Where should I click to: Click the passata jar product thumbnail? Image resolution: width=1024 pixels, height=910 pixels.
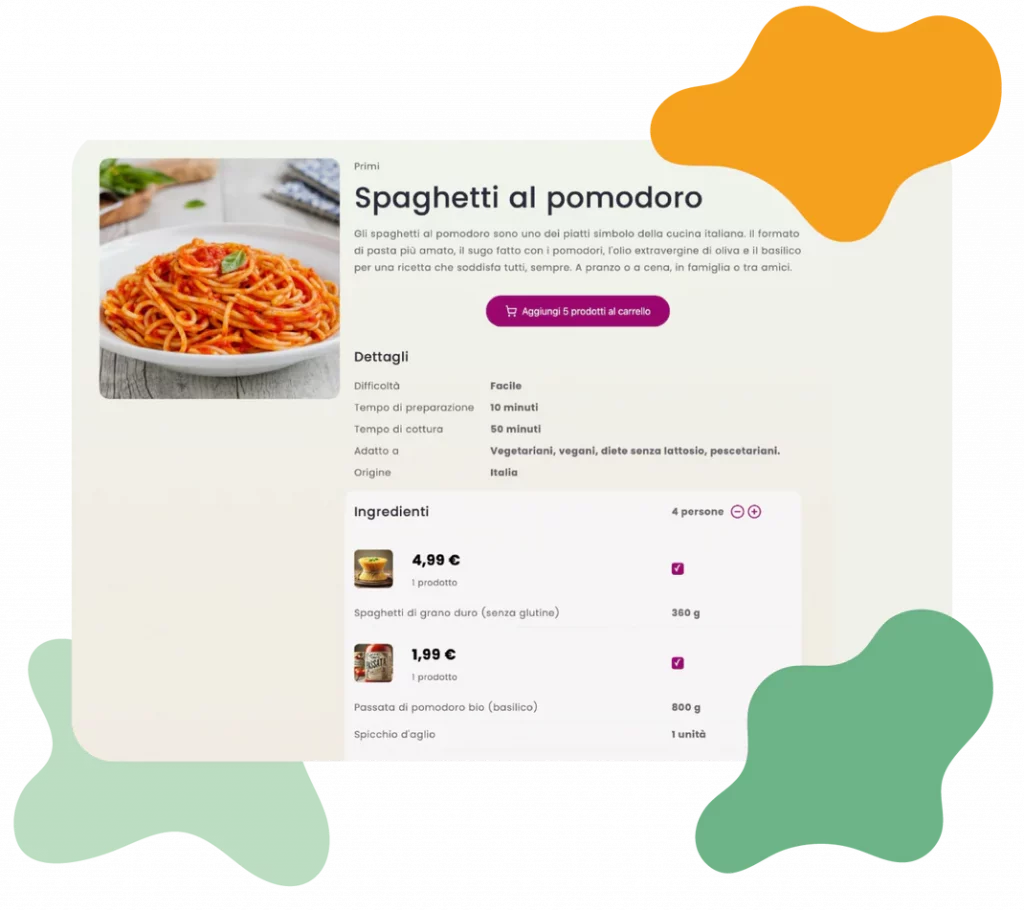click(374, 663)
